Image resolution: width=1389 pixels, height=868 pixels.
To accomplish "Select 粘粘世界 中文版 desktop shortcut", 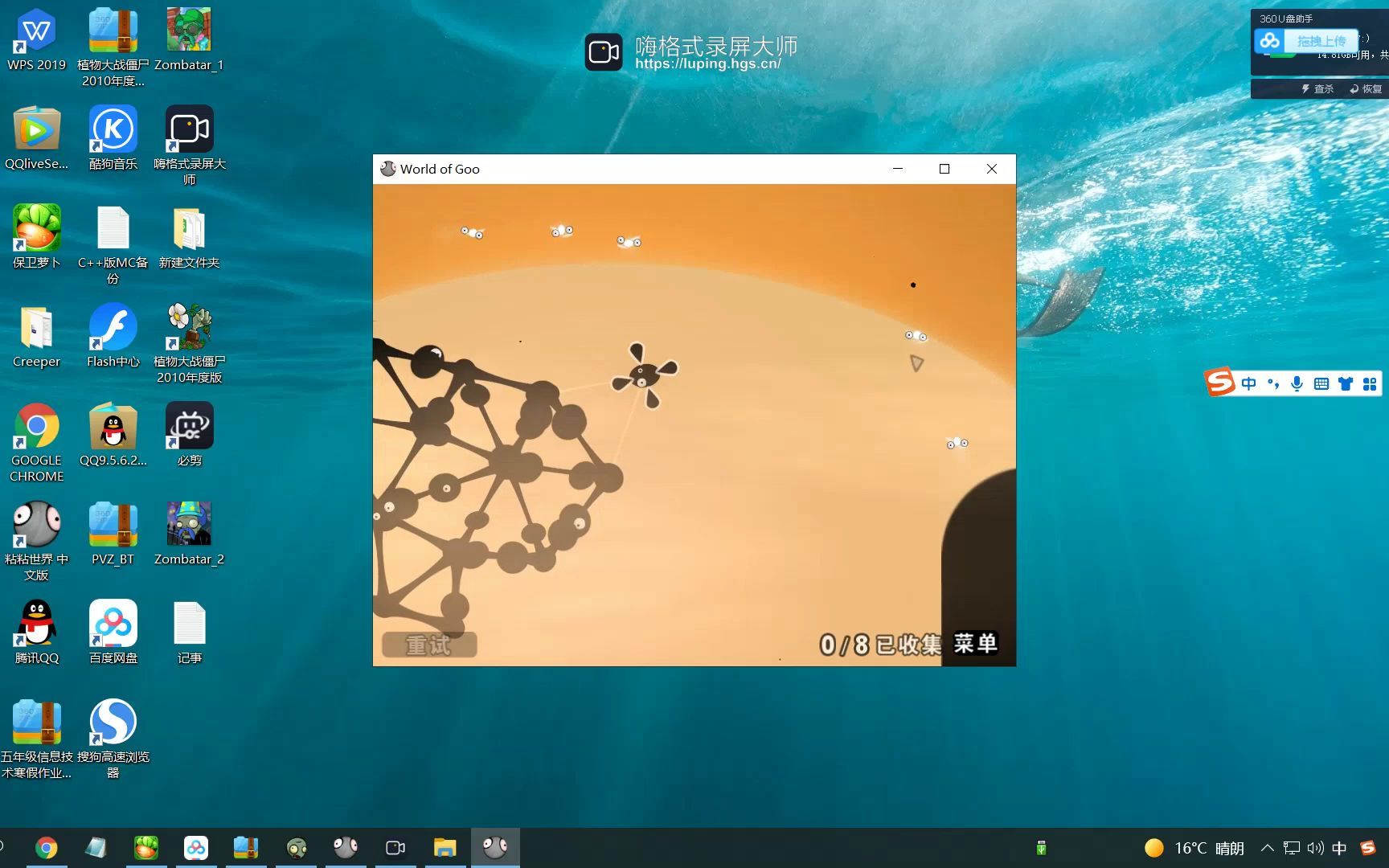I will [37, 542].
